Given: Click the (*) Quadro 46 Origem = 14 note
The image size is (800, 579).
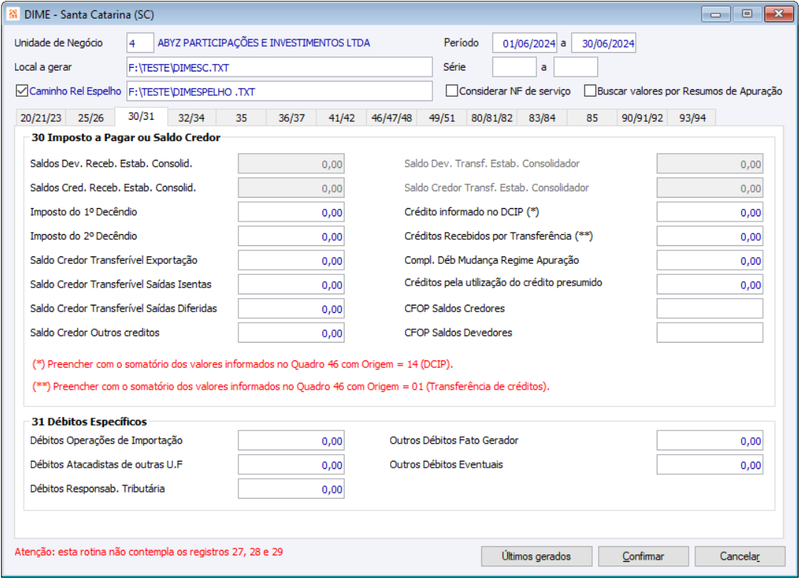Looking at the screenshot, I should click(x=243, y=364).
